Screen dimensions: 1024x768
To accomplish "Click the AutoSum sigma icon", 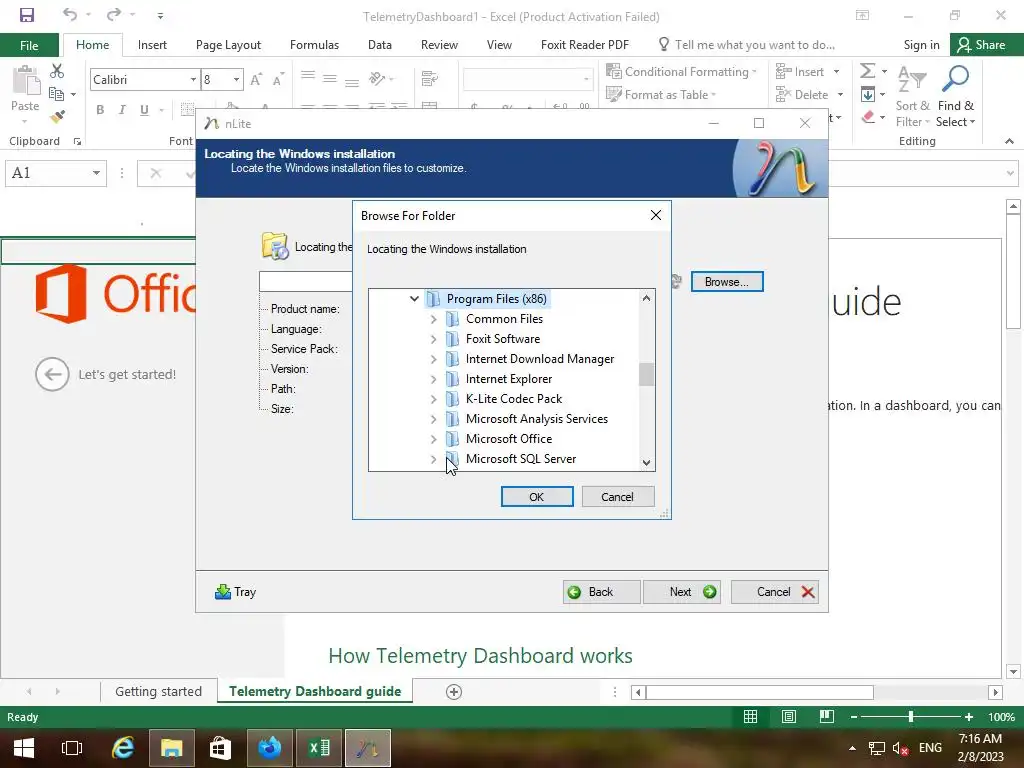I will tap(867, 71).
